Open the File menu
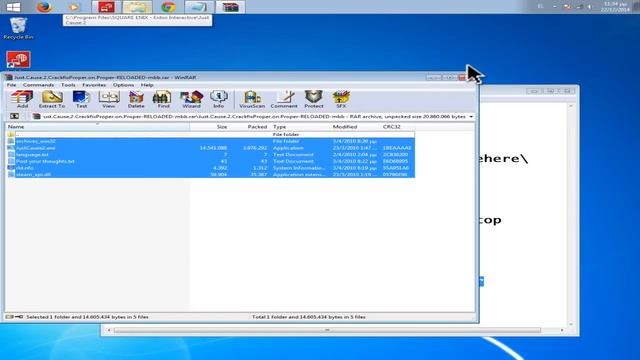The height and width of the screenshot is (360, 640). pyautogui.click(x=11, y=85)
